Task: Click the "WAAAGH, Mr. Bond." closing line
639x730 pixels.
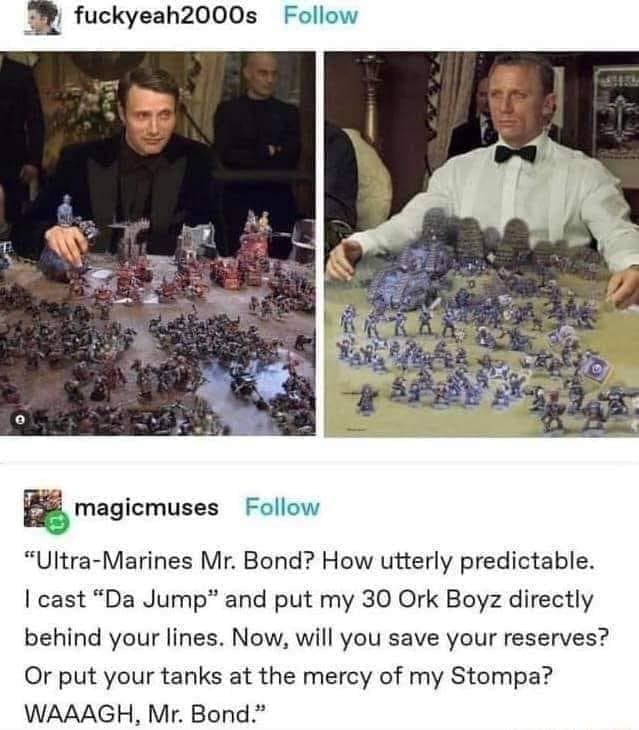Action: click(146, 713)
